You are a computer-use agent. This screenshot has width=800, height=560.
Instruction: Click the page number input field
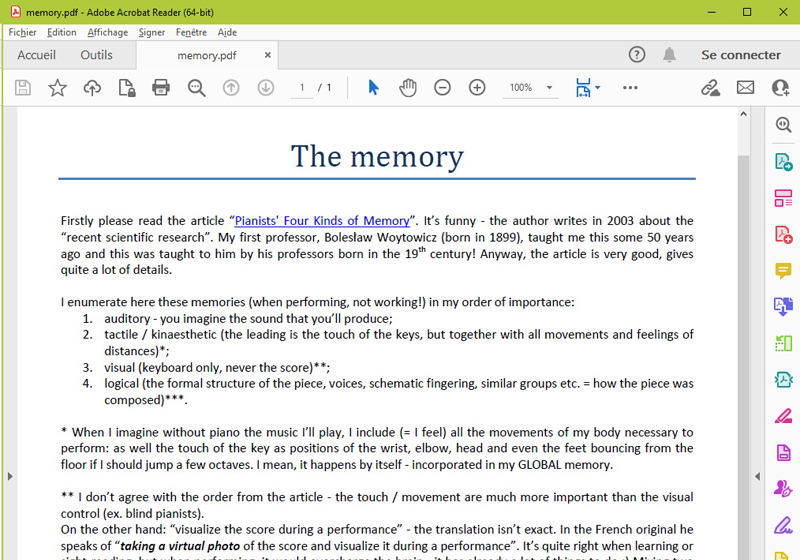(301, 88)
